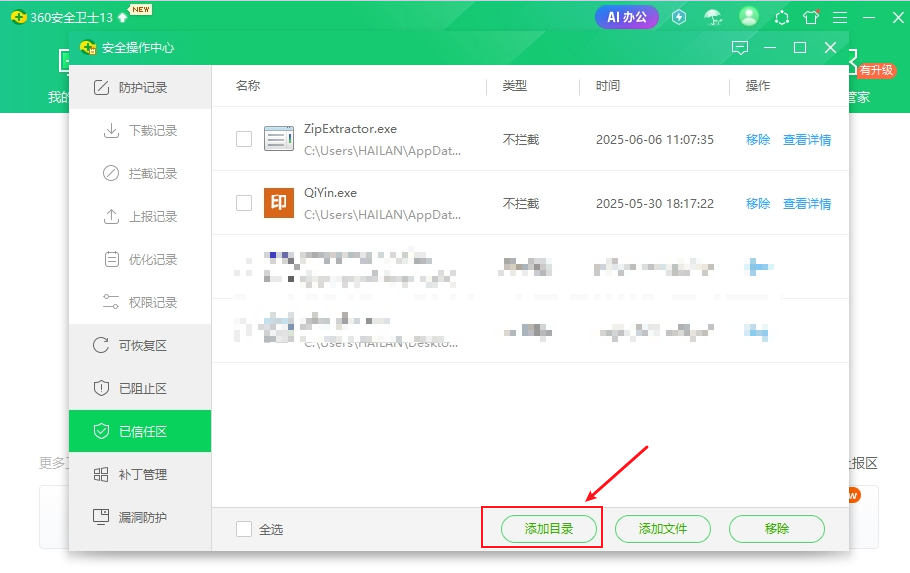Open the user avatar icon
910x573 pixels.
pyautogui.click(x=749, y=16)
